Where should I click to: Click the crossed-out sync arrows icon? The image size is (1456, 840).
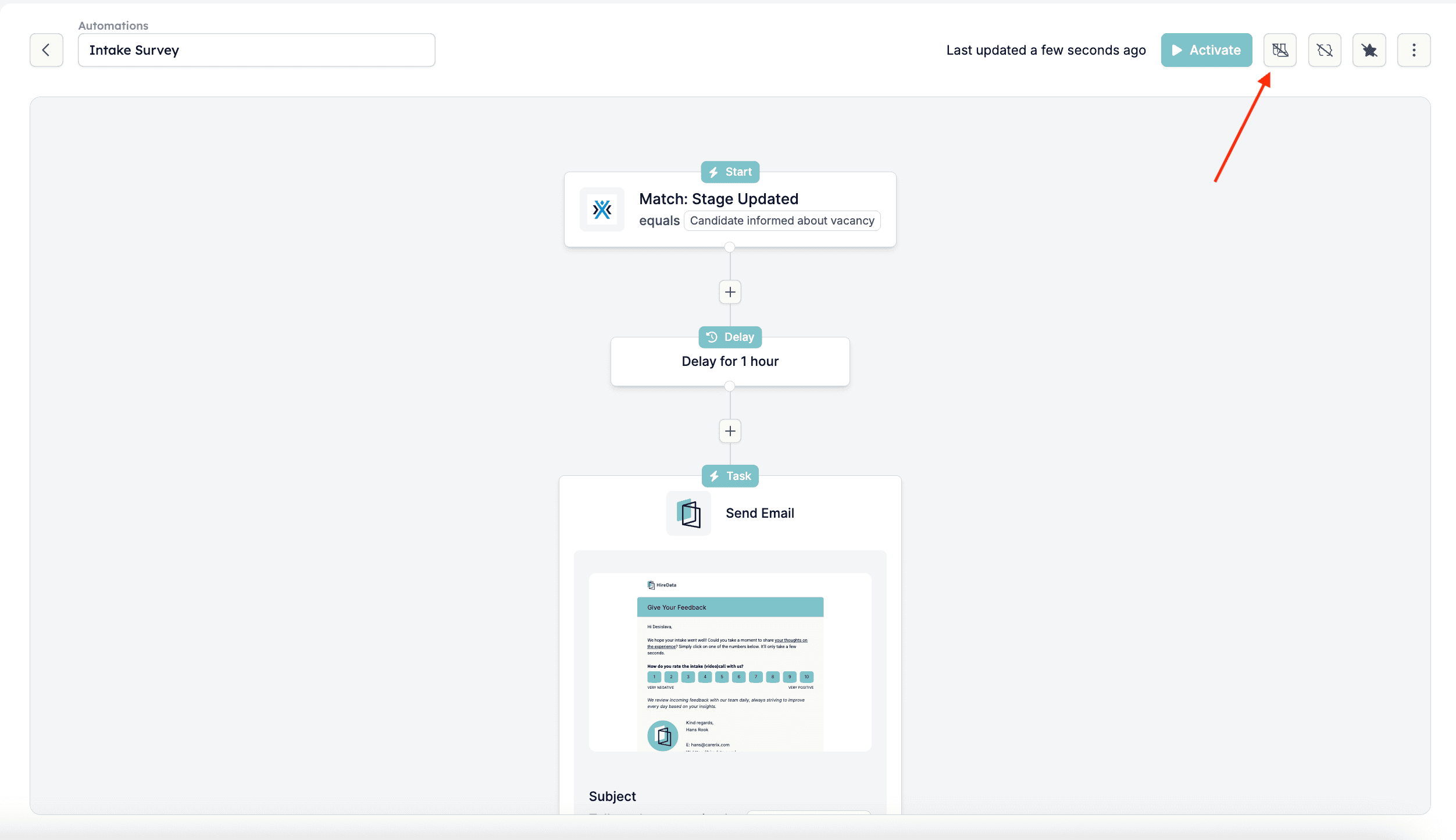(x=1325, y=50)
